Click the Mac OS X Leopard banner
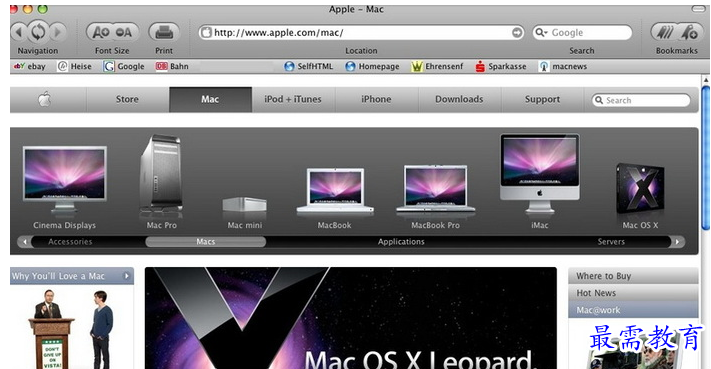The width and height of the screenshot is (711, 369). click(351, 318)
